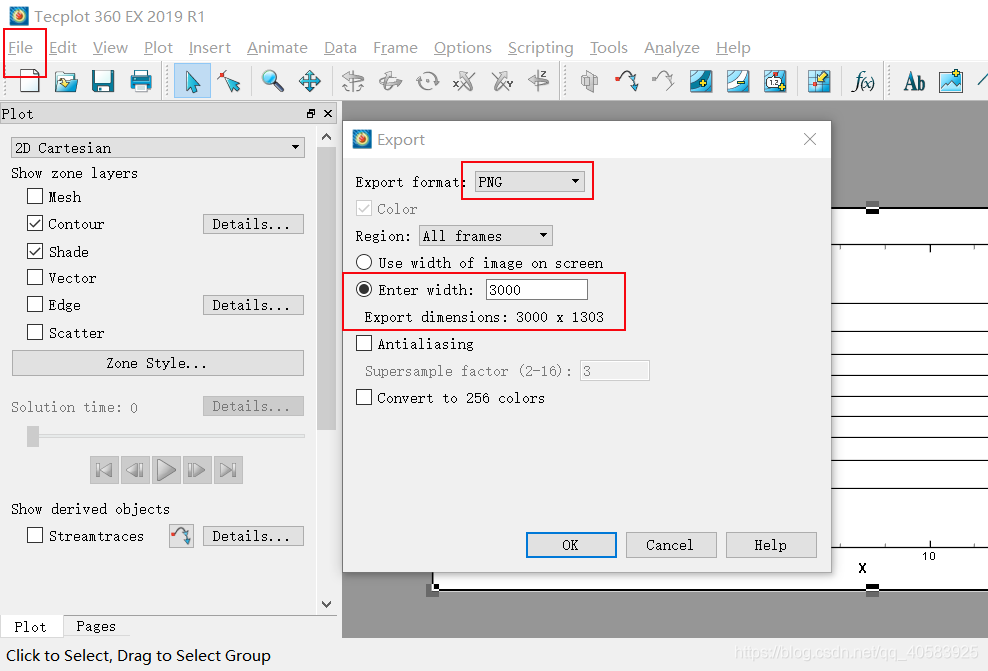
Task: Select the Translate move tool
Action: [x=309, y=81]
